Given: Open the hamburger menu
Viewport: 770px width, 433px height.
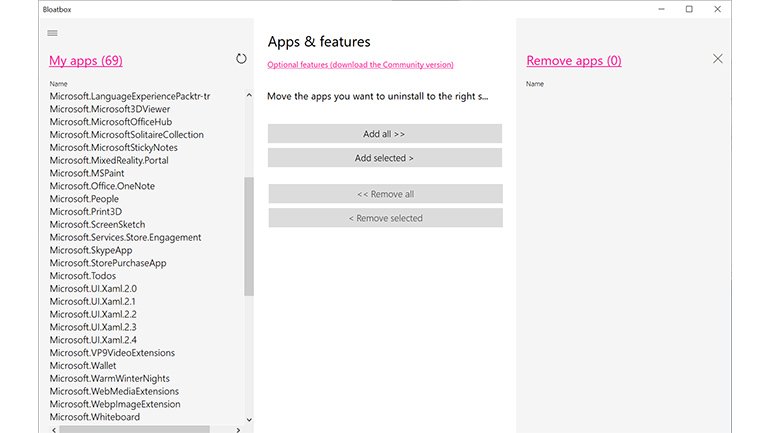Looking at the screenshot, I should [x=53, y=33].
